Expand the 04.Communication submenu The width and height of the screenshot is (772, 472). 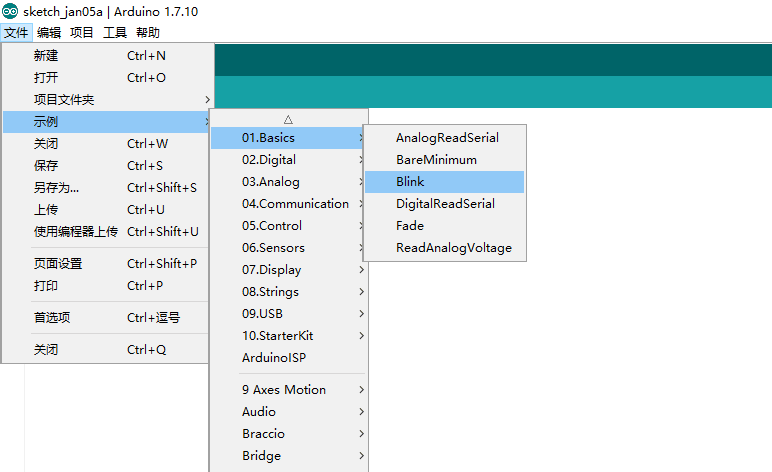coord(295,204)
